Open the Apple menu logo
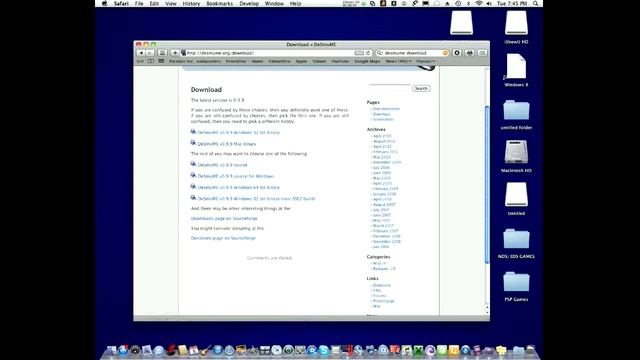Screen dimensions: 640x360 point(104,3)
